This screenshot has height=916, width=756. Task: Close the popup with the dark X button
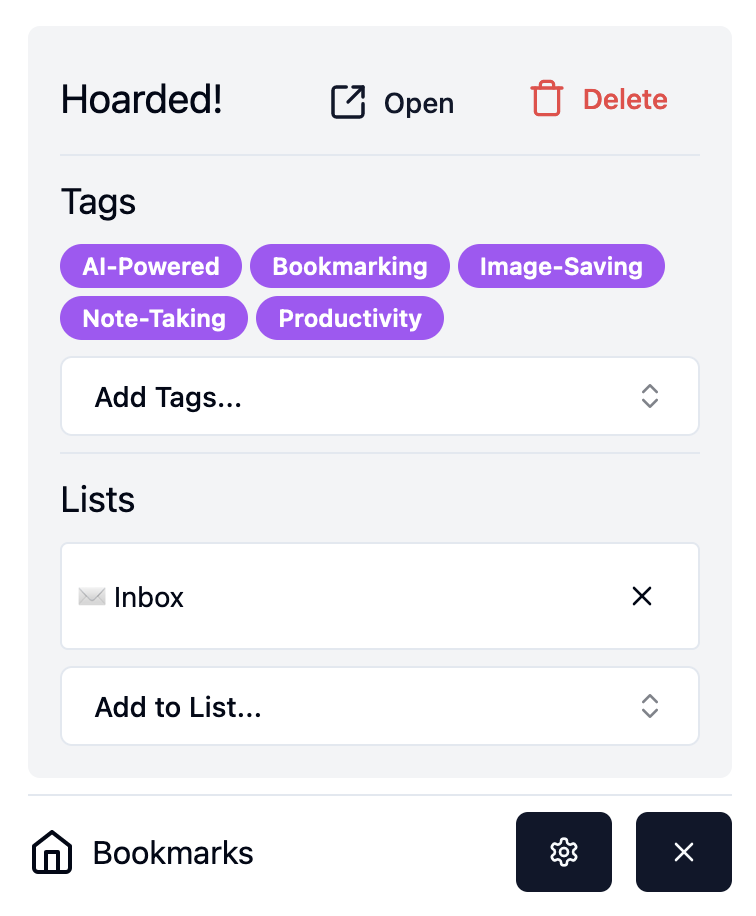[x=683, y=852]
